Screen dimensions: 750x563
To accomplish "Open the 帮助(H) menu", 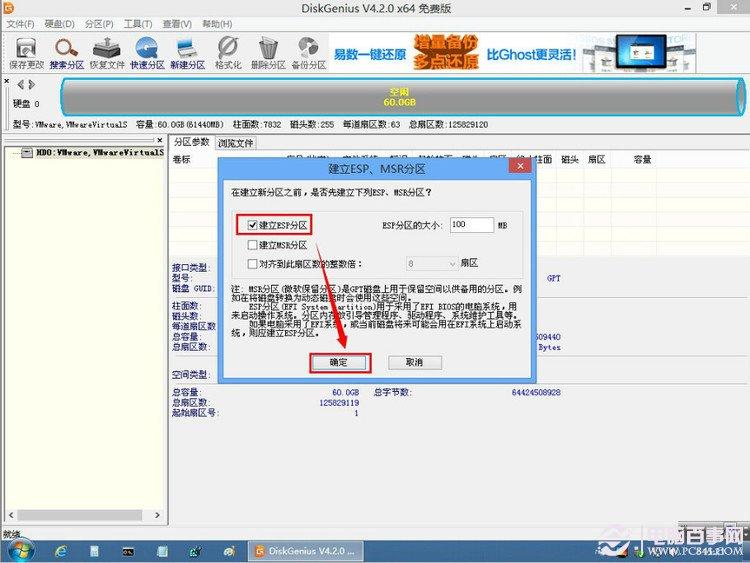I will click(217, 24).
